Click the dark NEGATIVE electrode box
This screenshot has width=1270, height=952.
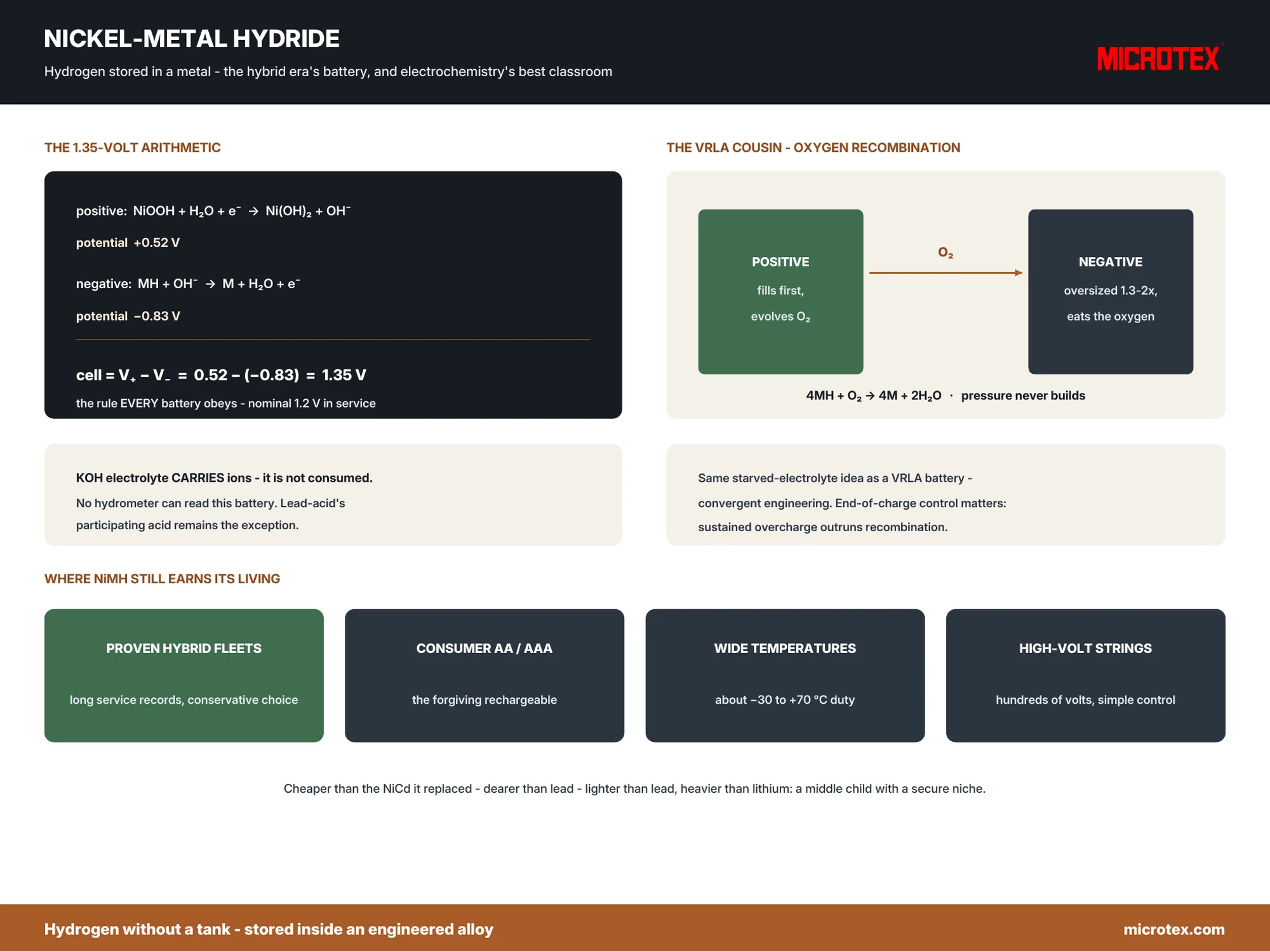1111,291
